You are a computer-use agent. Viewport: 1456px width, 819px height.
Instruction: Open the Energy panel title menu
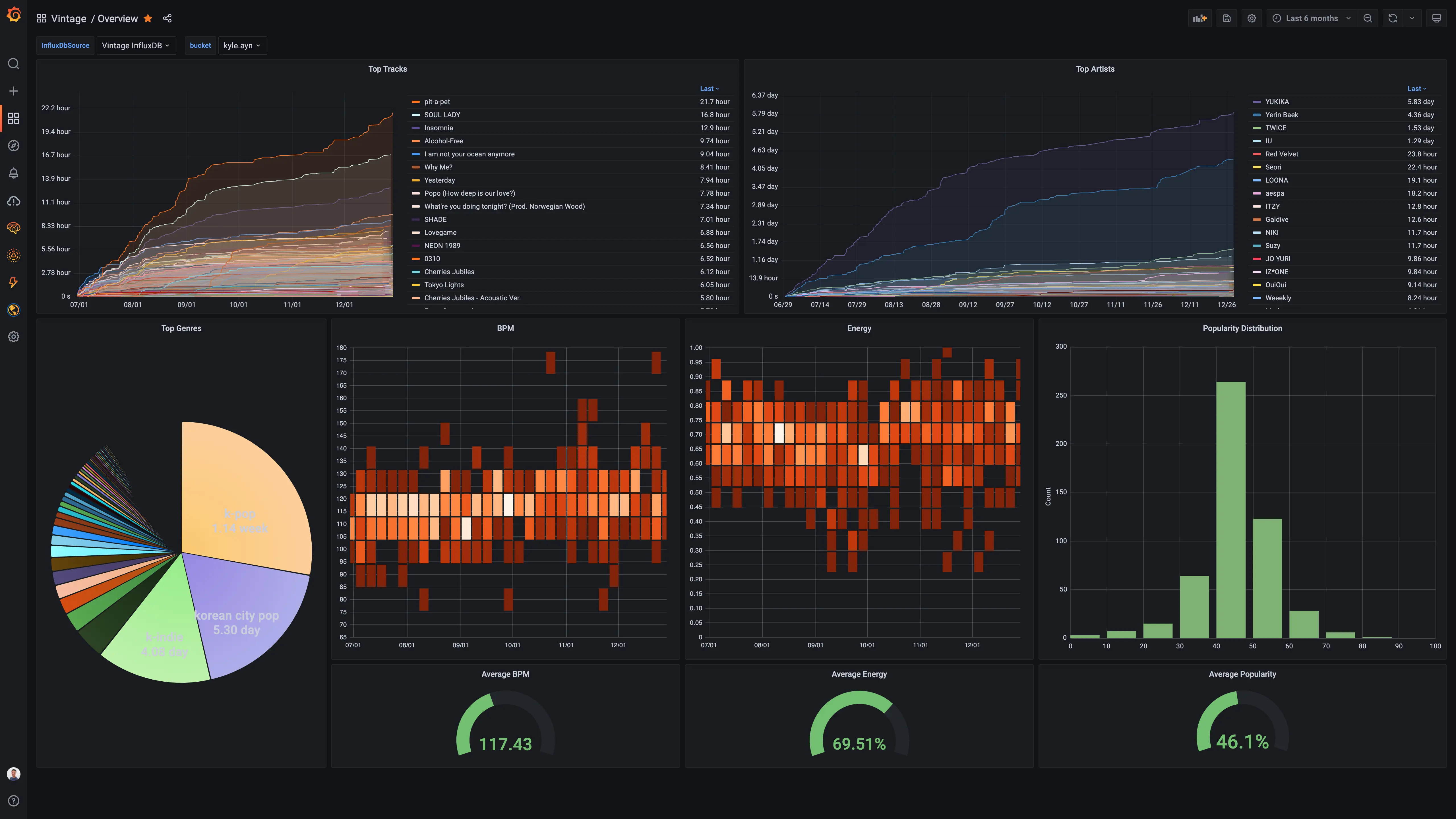click(859, 328)
